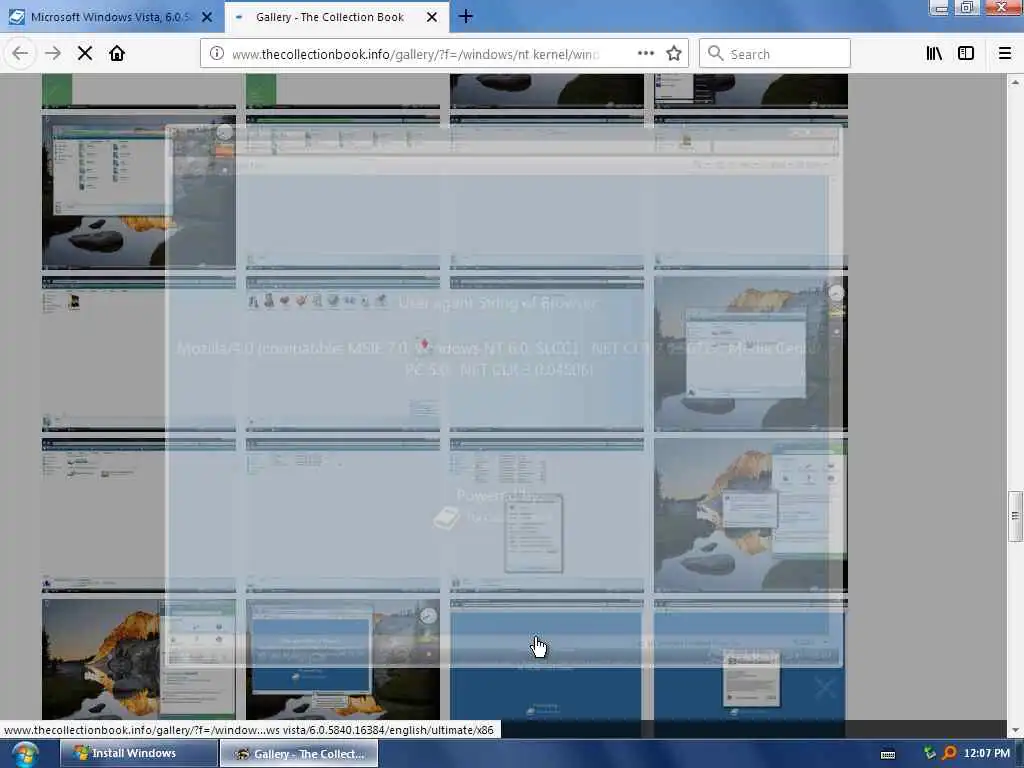Activate Gallery - The Collect... taskbar button
The image size is (1024, 768).
click(298, 753)
